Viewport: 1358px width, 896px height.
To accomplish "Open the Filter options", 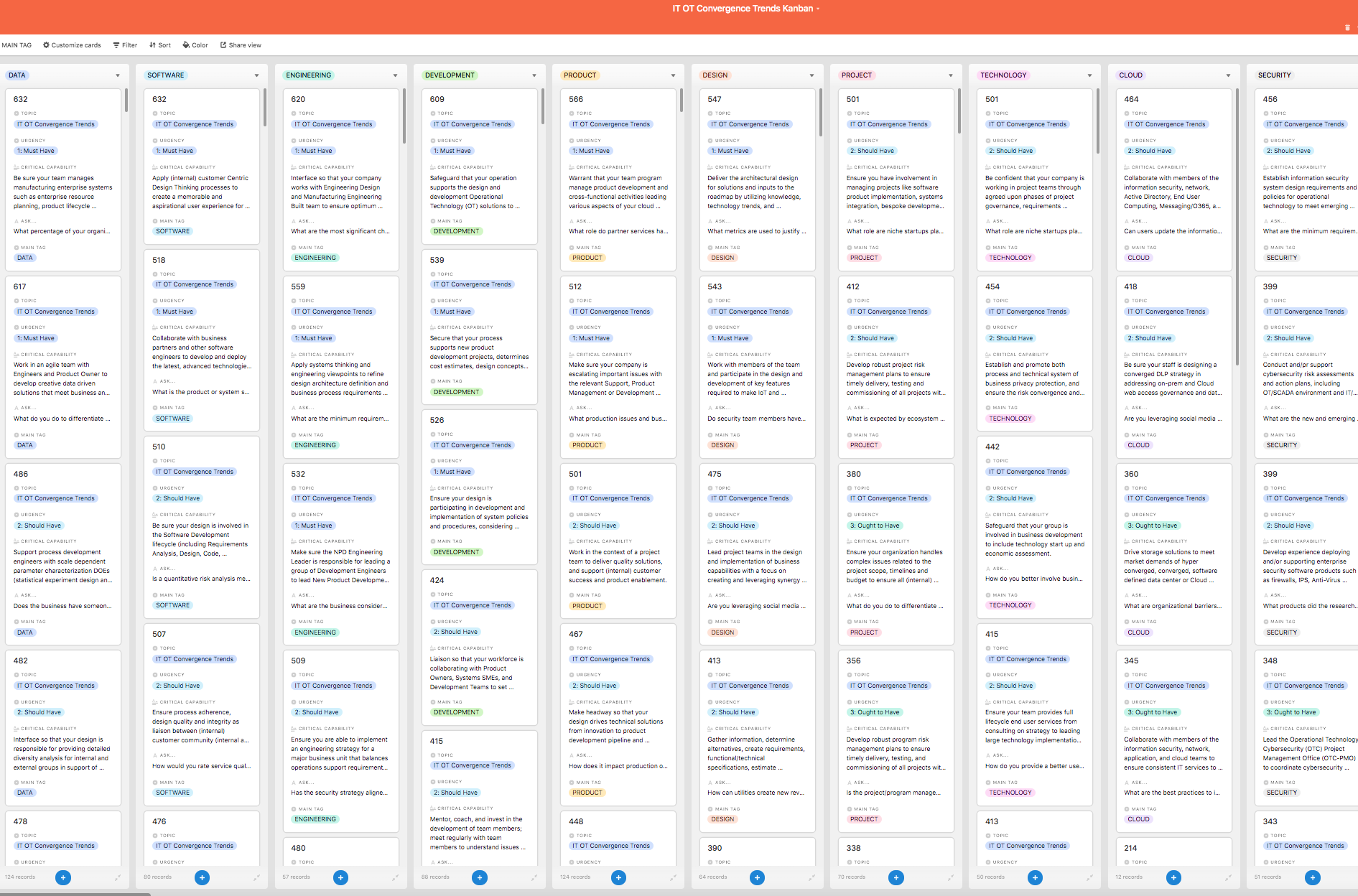I will (x=125, y=45).
